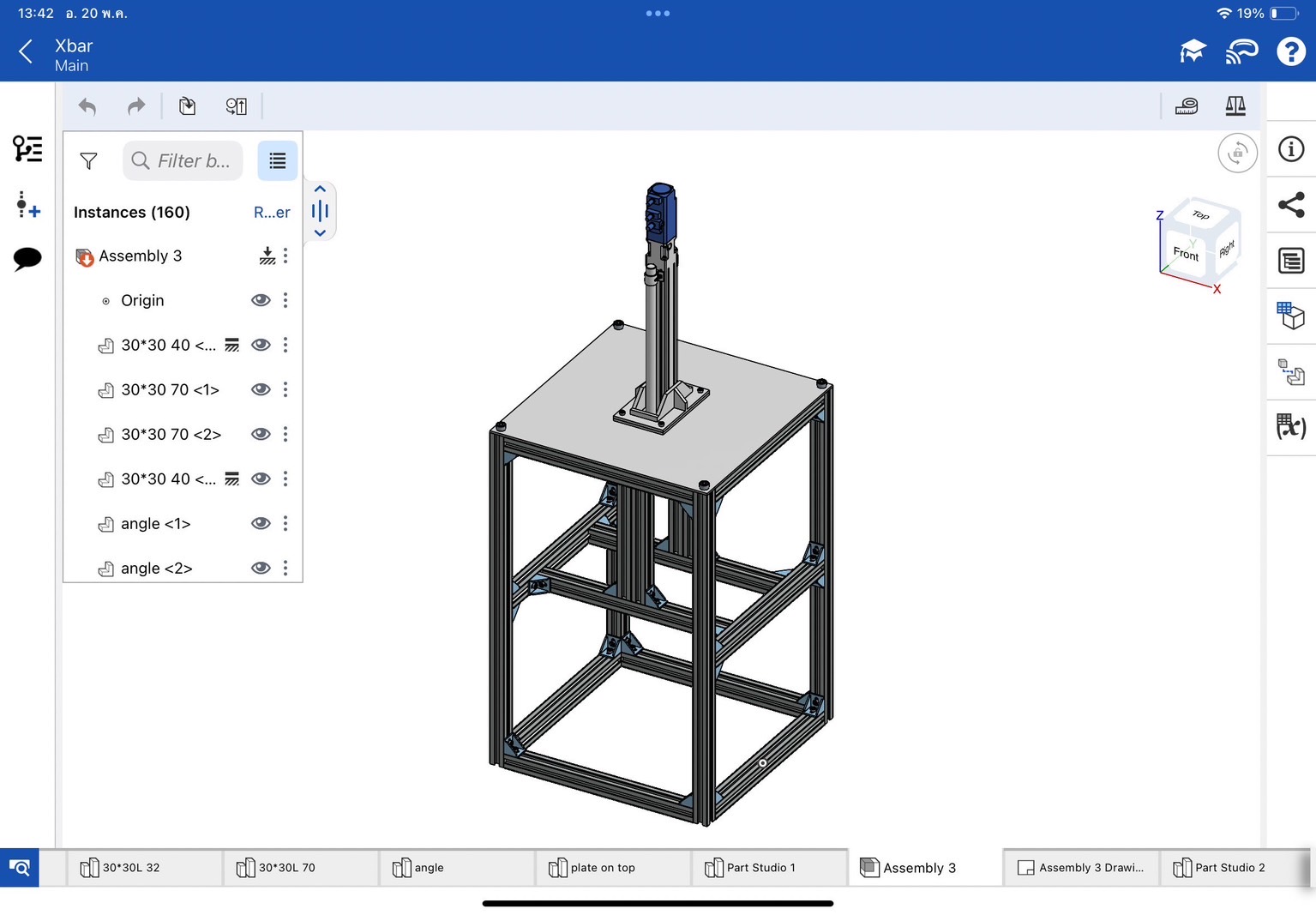Click the Filter by name search field
The height and width of the screenshot is (915, 1316).
click(x=183, y=161)
